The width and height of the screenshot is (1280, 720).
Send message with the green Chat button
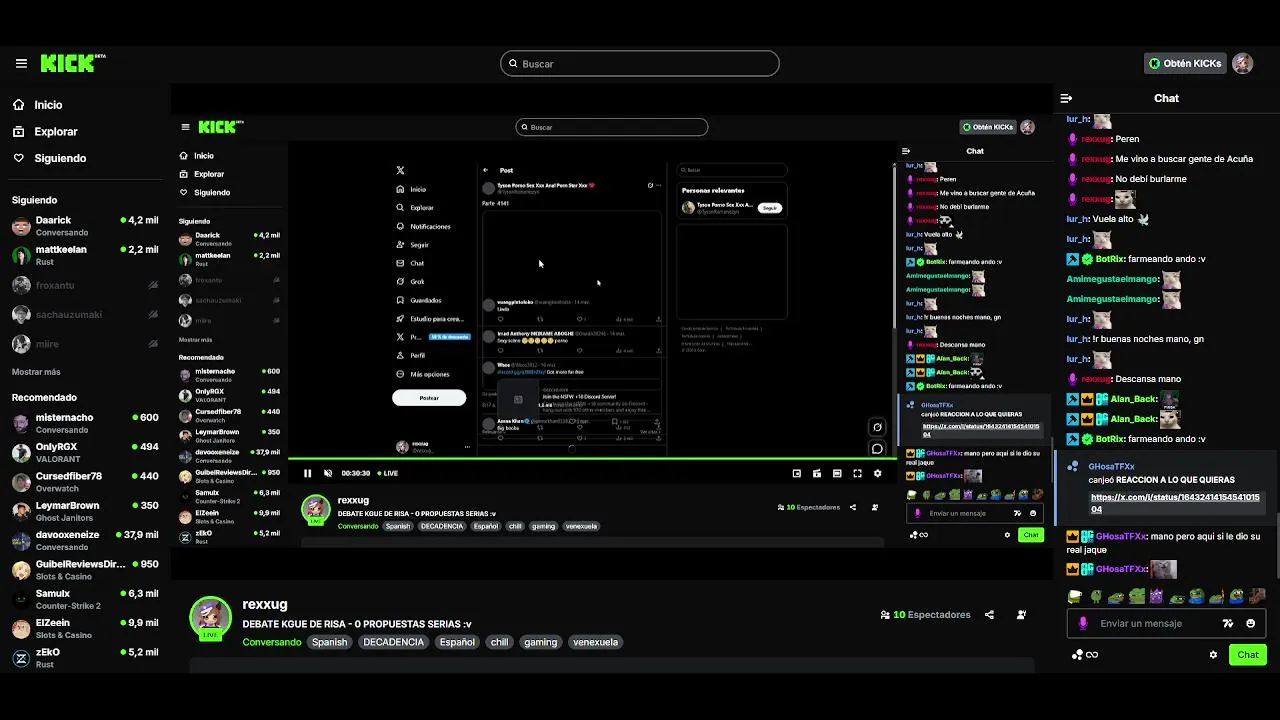point(1248,655)
